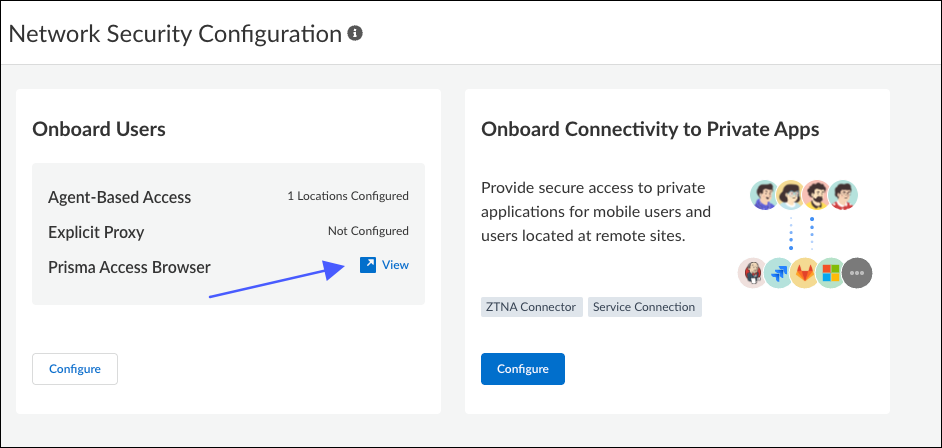The height and width of the screenshot is (448, 942).
Task: Click the Explicit Proxy row label
Action: (x=96, y=232)
